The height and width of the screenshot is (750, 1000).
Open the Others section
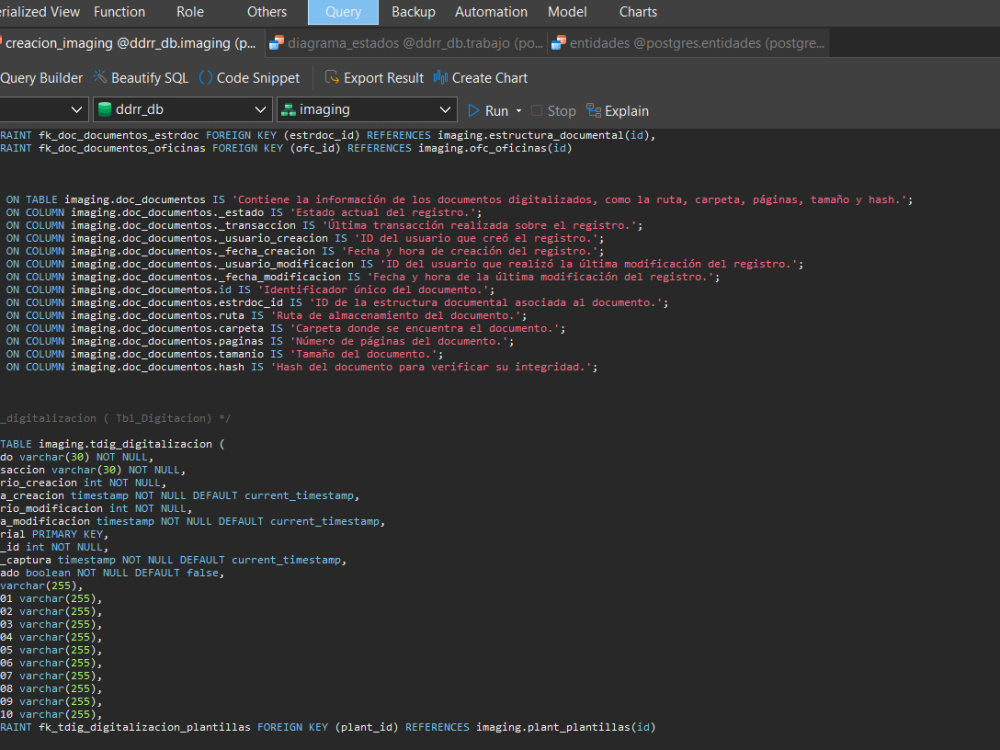tap(267, 12)
